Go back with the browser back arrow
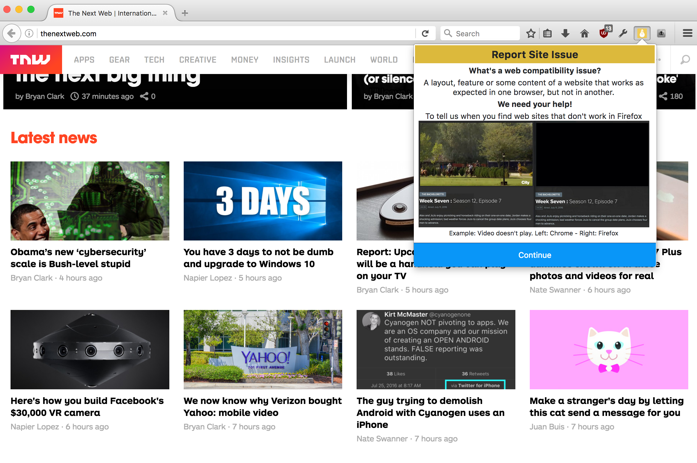697x463 pixels. click(12, 33)
